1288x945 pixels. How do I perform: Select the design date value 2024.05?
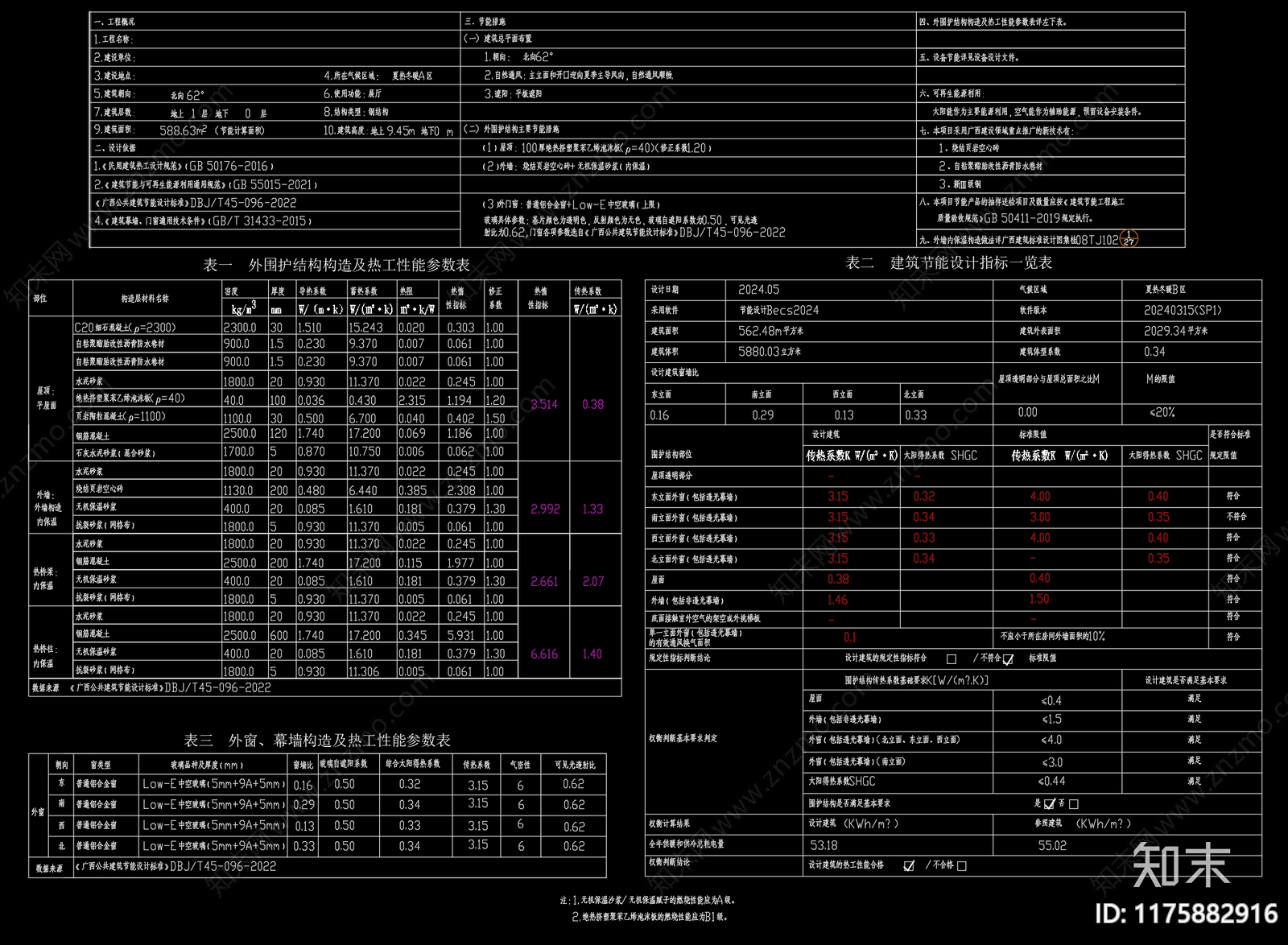click(x=758, y=289)
